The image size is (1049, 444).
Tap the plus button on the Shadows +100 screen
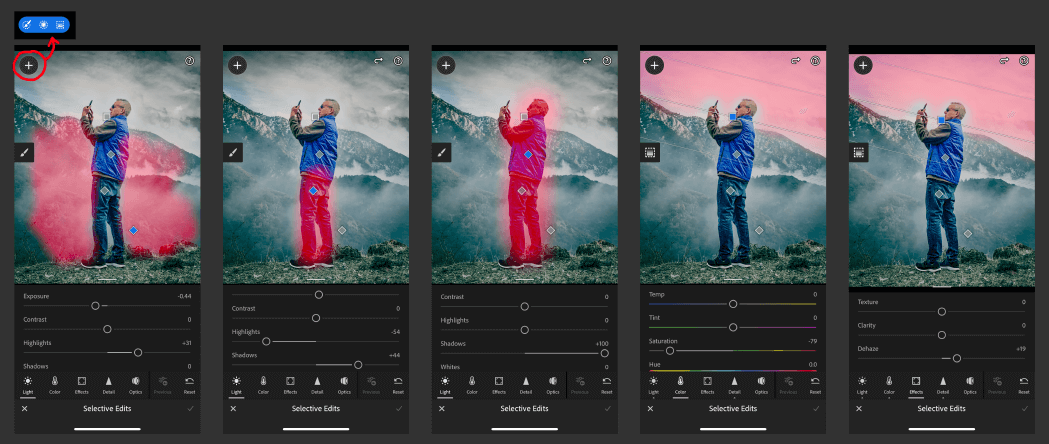[446, 65]
